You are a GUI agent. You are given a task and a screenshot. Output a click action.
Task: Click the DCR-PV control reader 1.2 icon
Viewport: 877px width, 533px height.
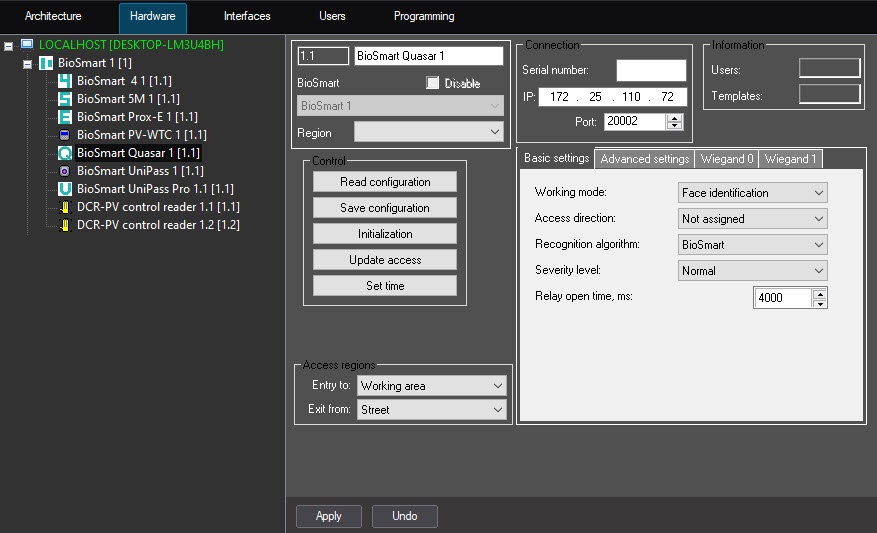pyautogui.click(x=65, y=225)
